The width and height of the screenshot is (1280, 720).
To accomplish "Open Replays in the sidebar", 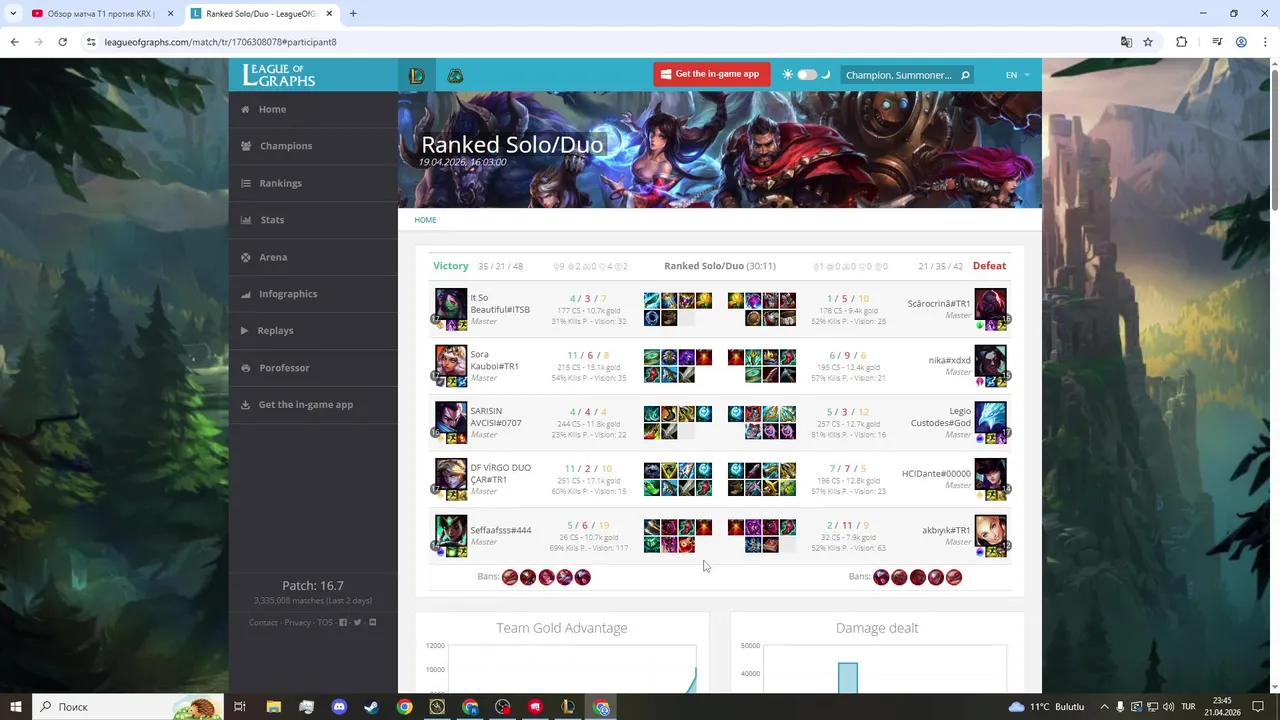I will (x=313, y=330).
